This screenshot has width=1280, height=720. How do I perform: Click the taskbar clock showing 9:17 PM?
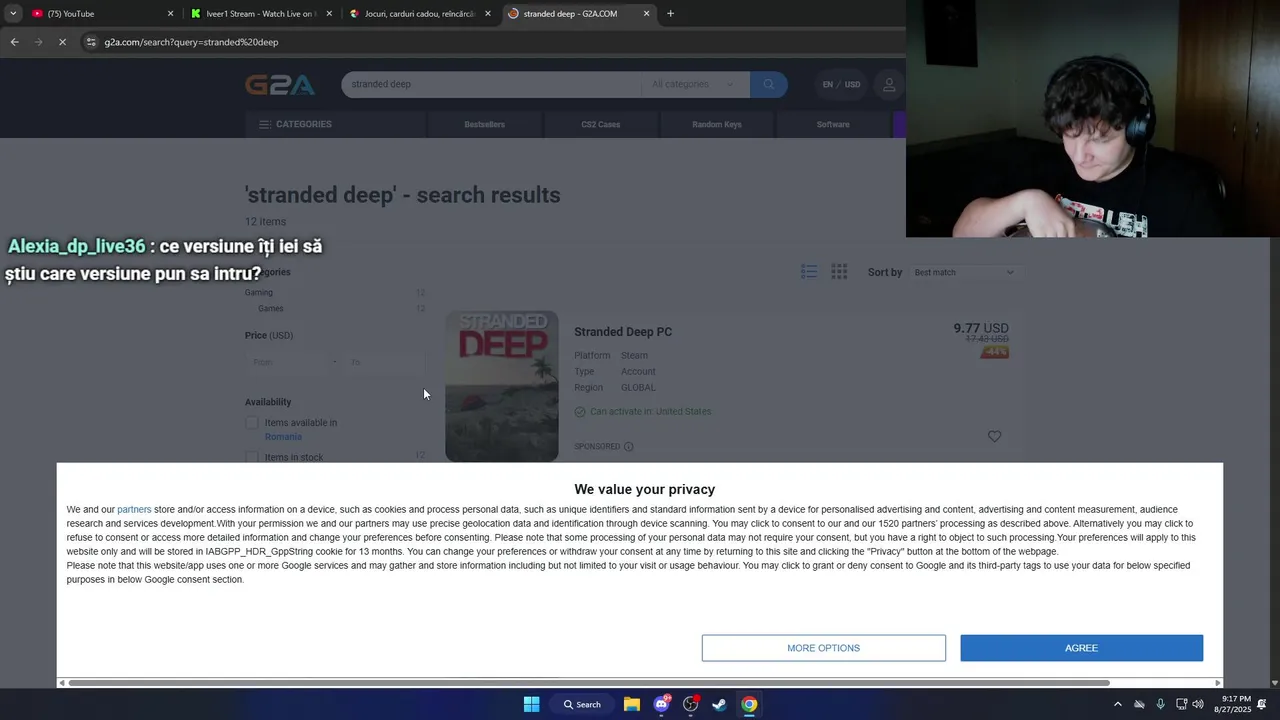pyautogui.click(x=1232, y=704)
